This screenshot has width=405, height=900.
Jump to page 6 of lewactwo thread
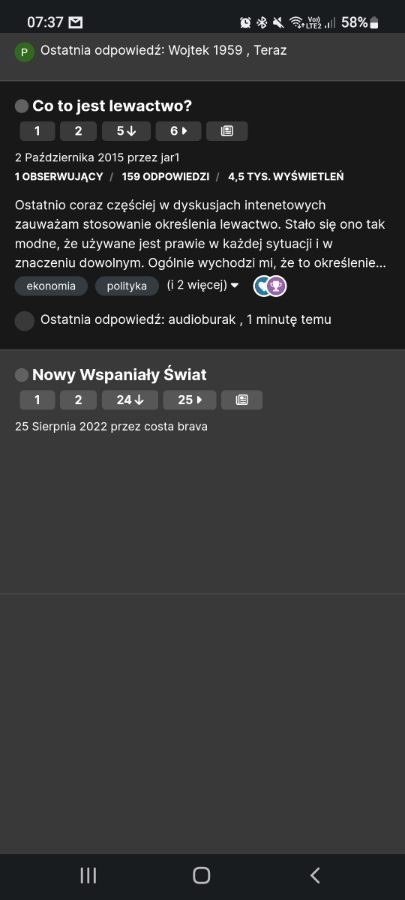[178, 131]
